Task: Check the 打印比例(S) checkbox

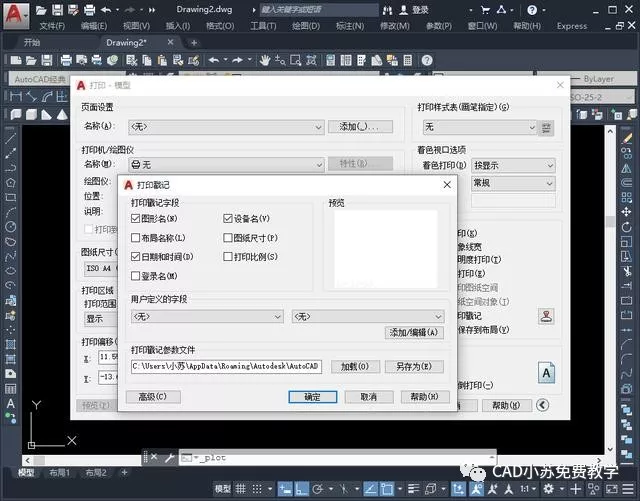Action: click(x=228, y=256)
